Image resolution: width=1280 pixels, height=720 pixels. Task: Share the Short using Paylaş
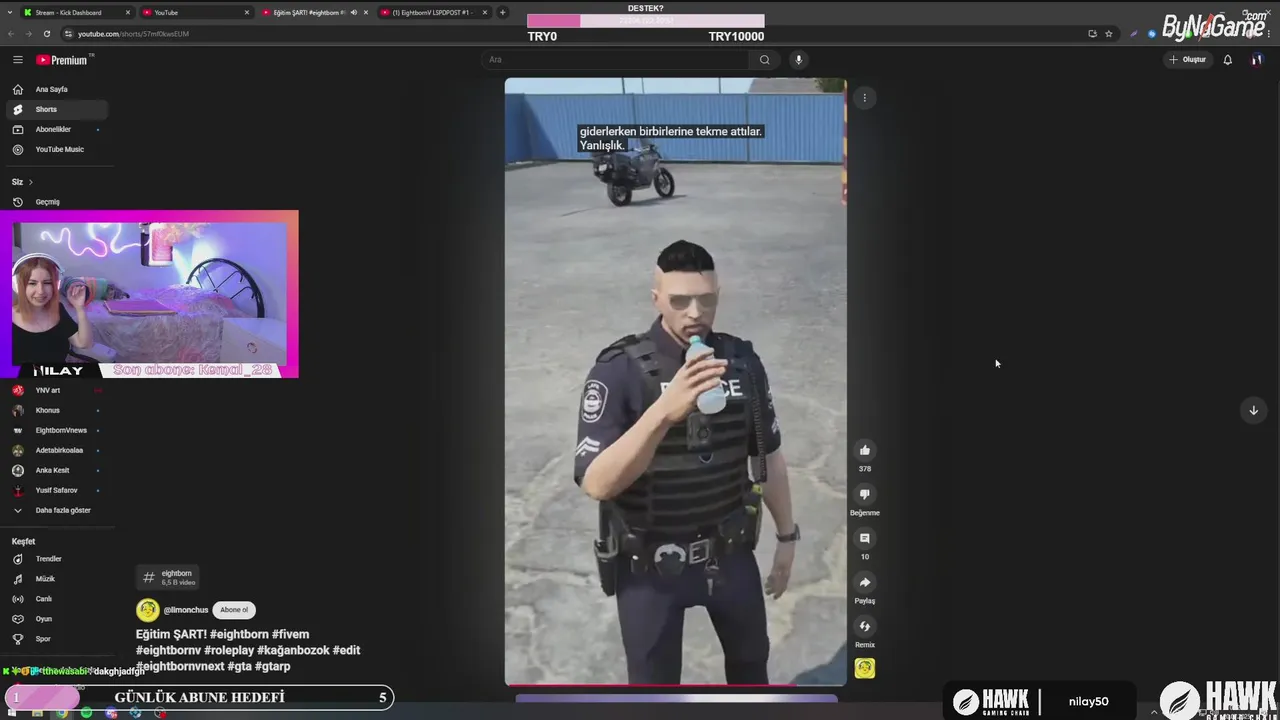coord(865,582)
